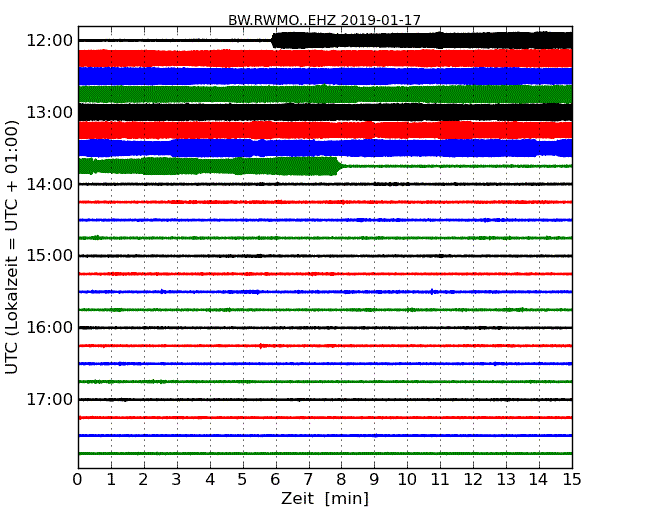The width and height of the screenshot is (650, 520).
Task: Click the 15:00 time label
Action: tap(49, 256)
